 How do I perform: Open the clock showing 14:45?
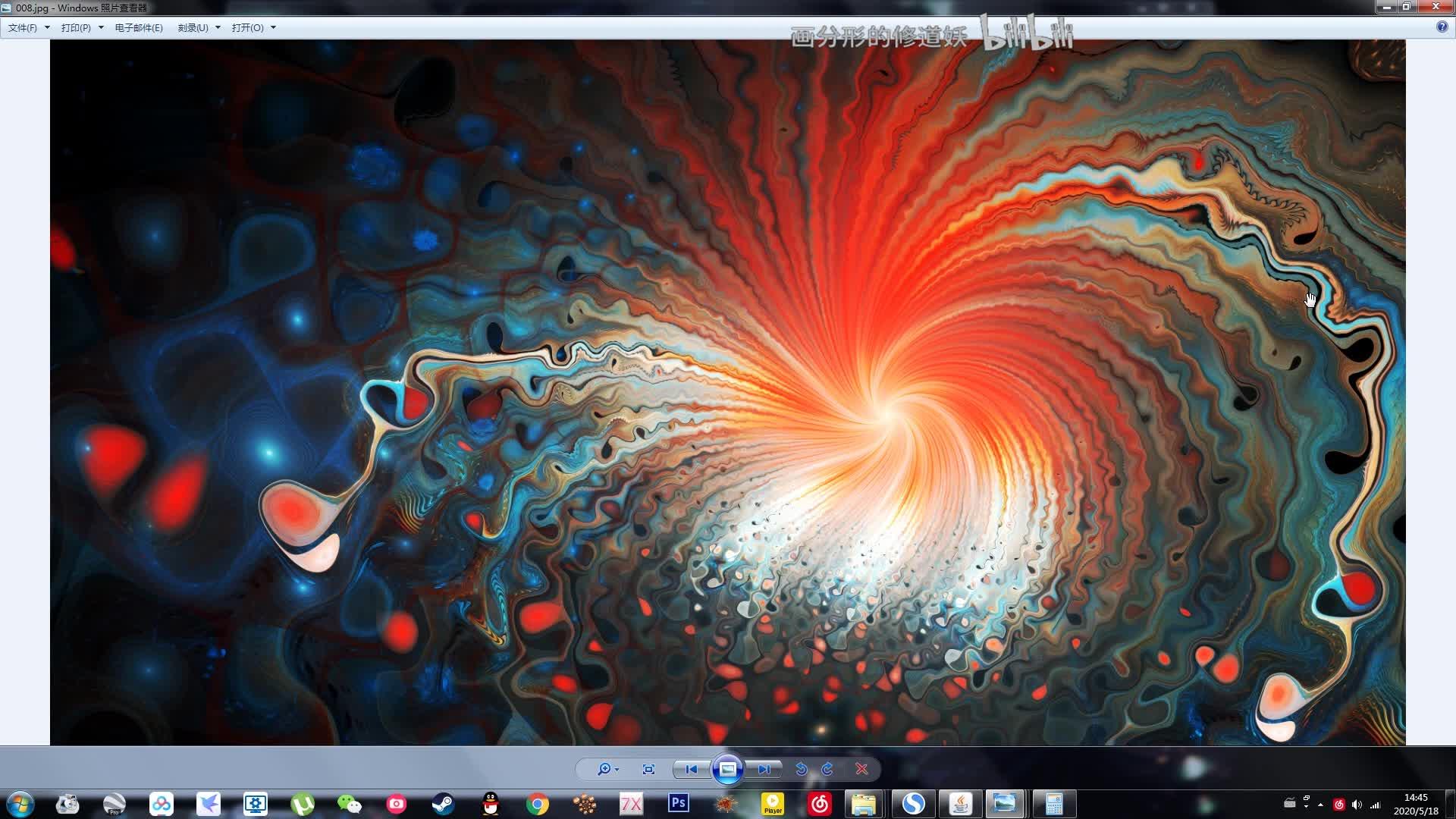click(x=1416, y=804)
